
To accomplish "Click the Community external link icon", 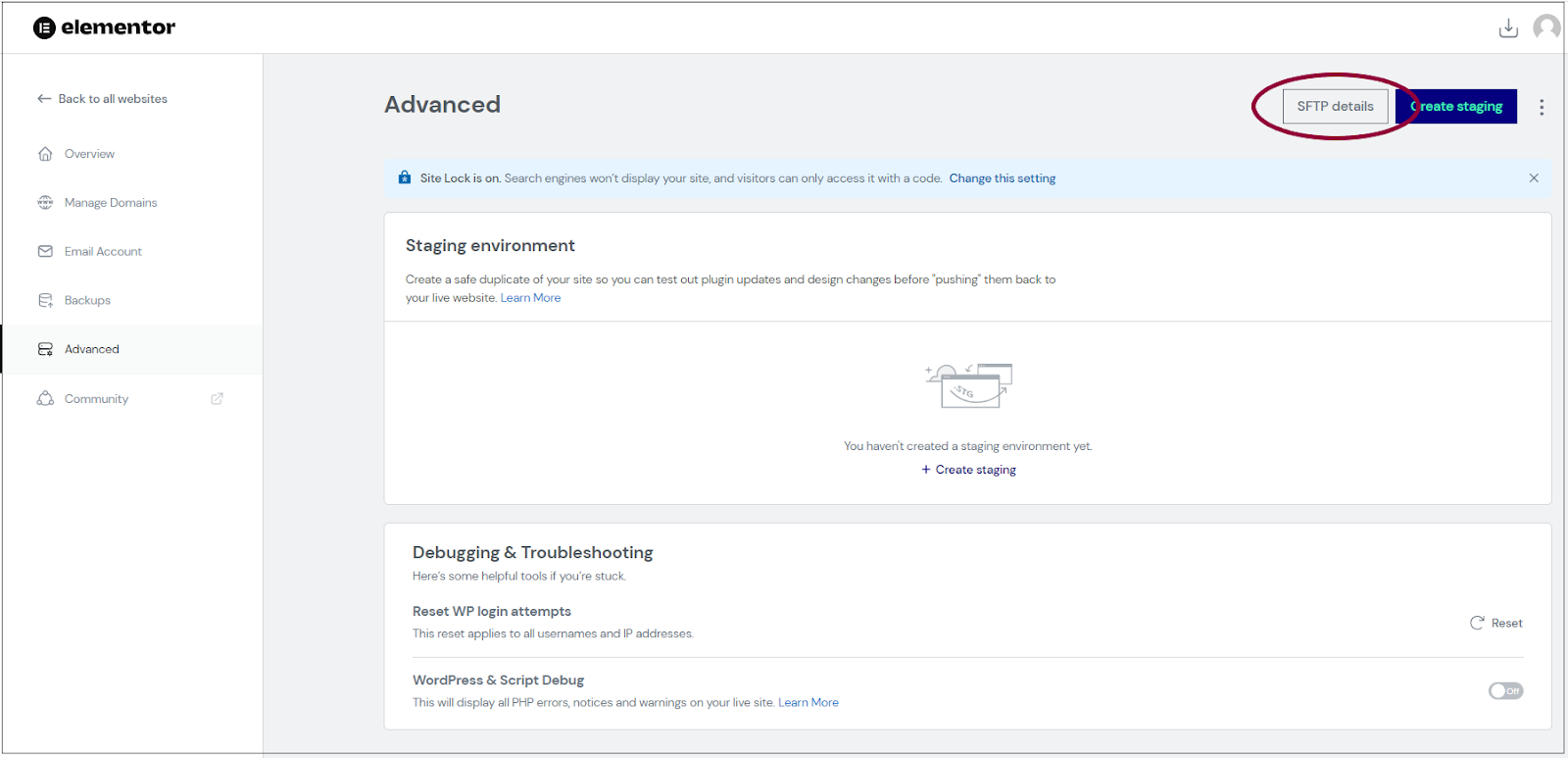I will click(218, 399).
